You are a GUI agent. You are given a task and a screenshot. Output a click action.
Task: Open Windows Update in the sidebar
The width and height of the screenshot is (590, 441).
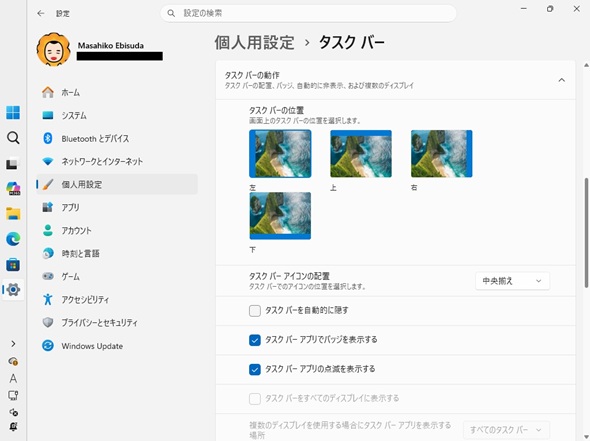pyautogui.click(x=117, y=346)
